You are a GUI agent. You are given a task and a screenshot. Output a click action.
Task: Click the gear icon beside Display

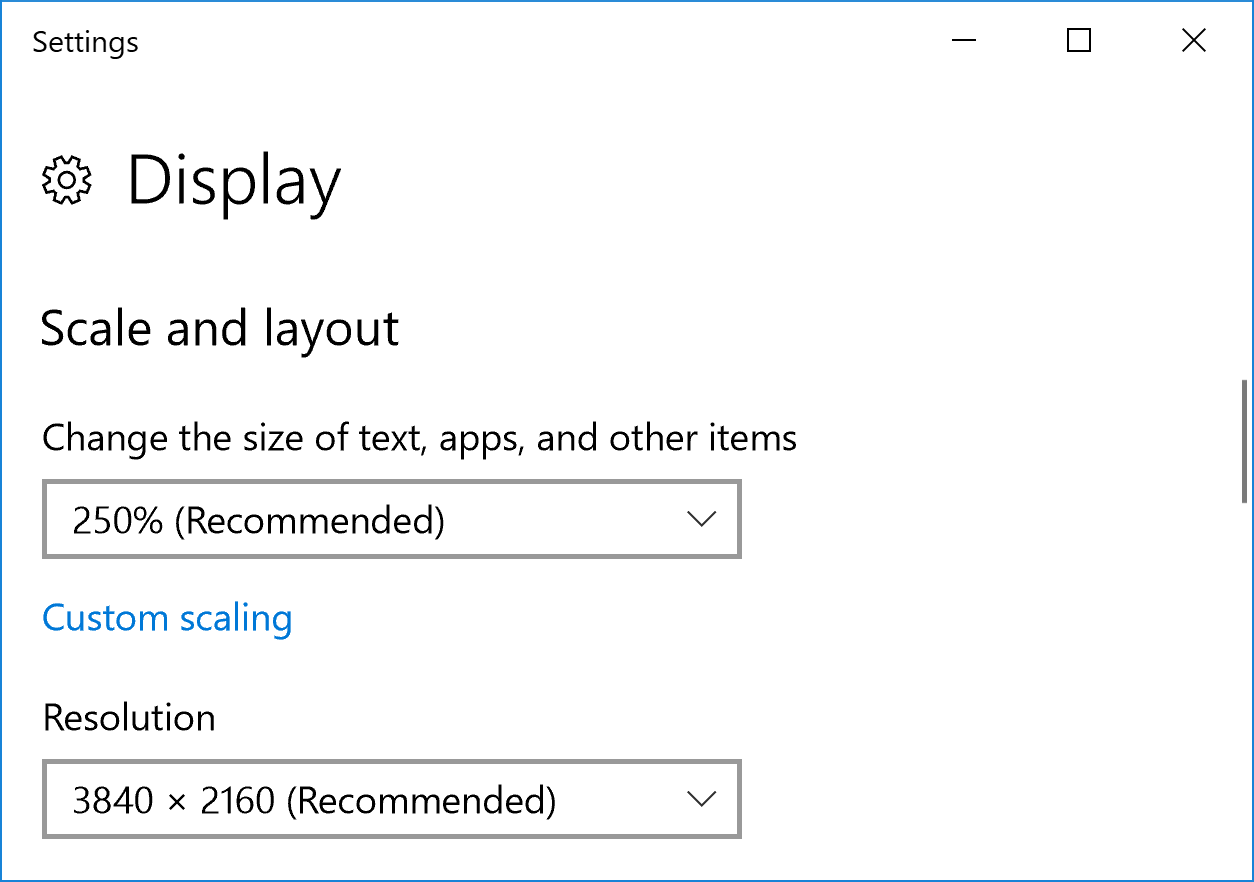click(66, 181)
